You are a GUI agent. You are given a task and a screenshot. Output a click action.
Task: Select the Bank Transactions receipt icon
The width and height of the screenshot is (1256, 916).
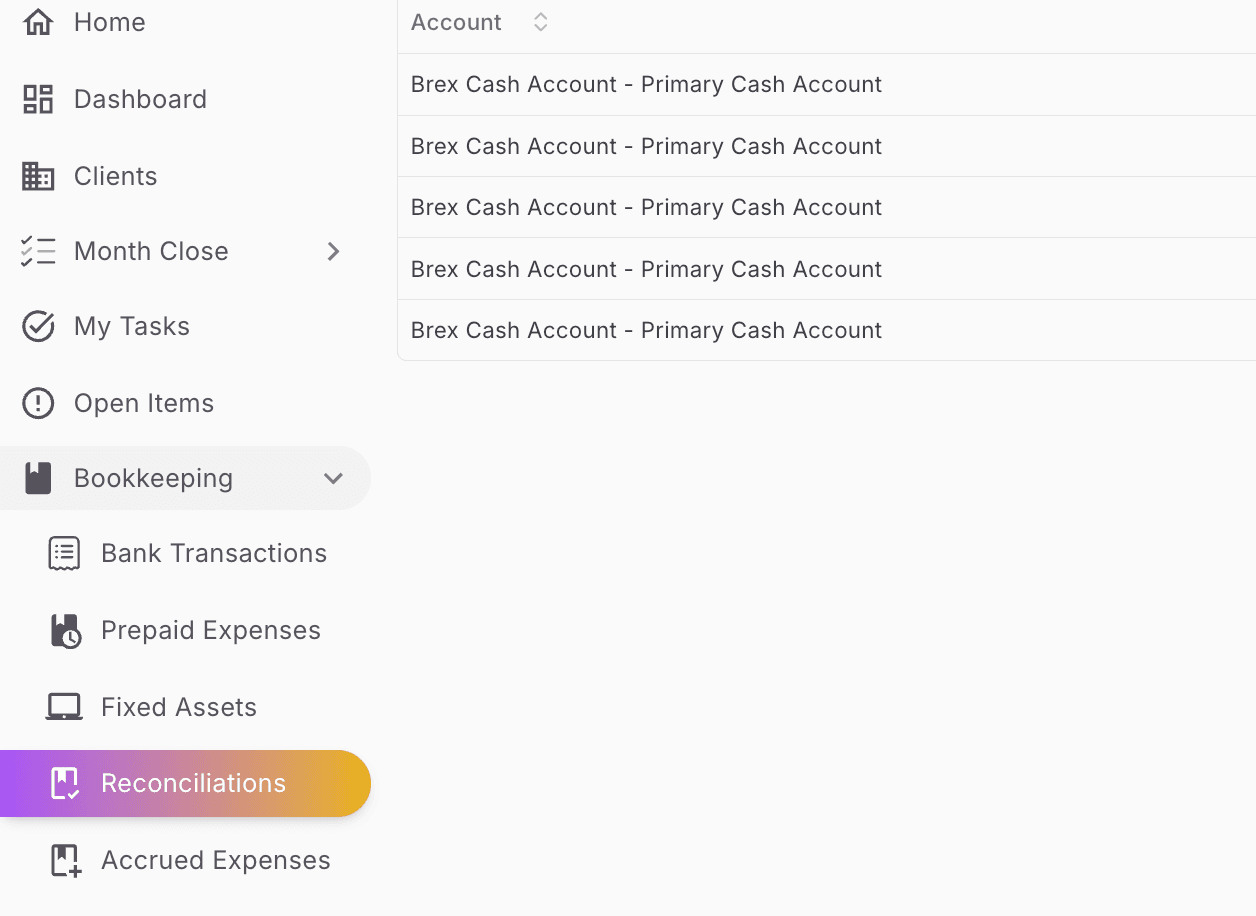(64, 552)
